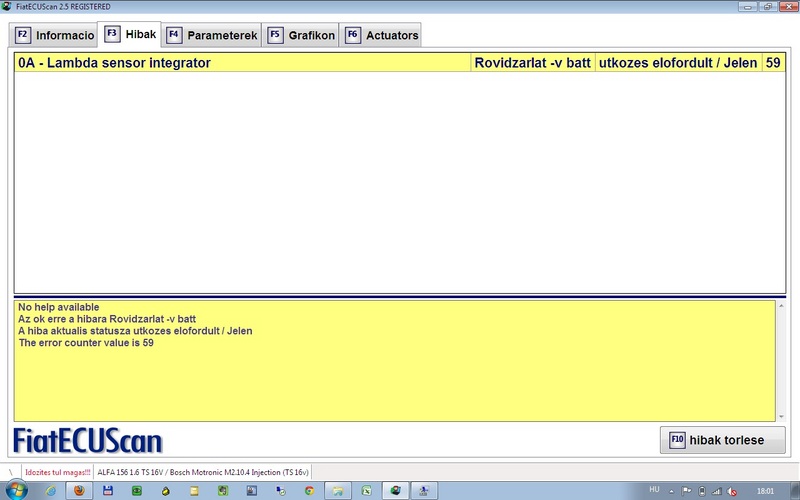Open the Informacio tab
The height and width of the screenshot is (500, 800).
[55, 35]
